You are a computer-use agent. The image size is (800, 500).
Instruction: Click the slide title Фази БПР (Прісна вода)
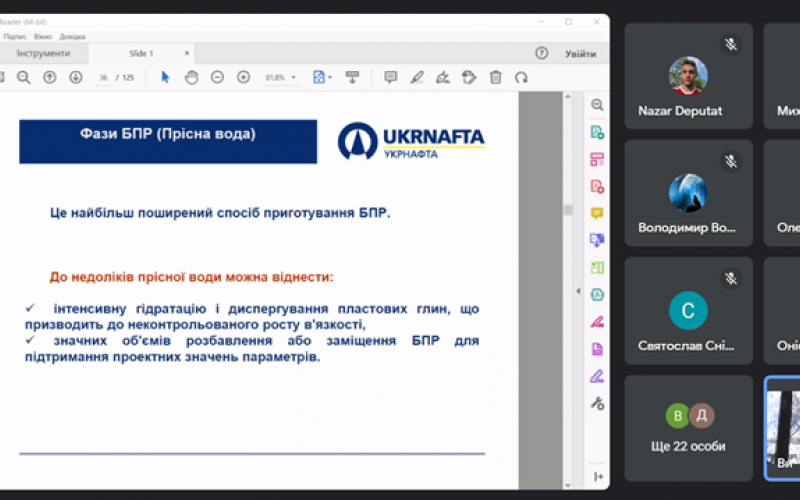point(168,134)
